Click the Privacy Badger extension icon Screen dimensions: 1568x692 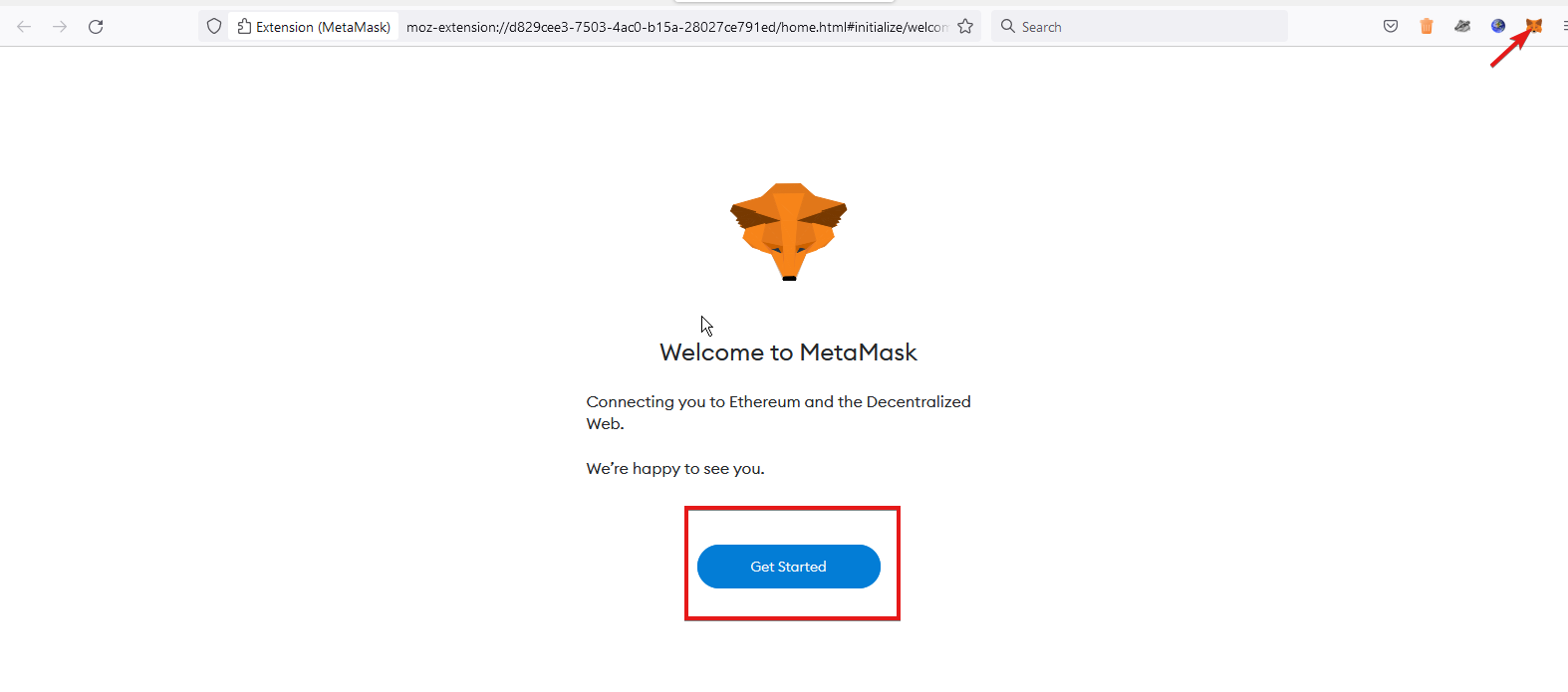pyautogui.click(x=1462, y=26)
